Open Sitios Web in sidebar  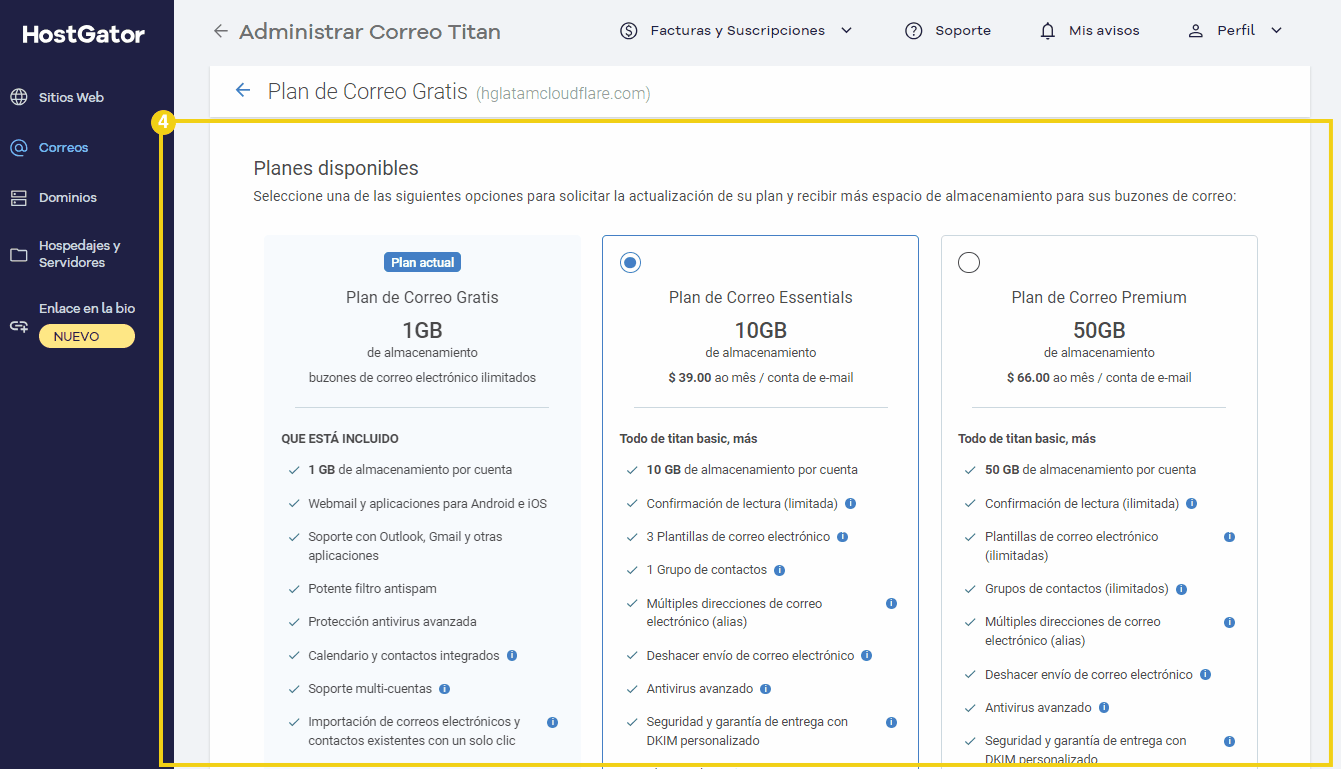click(x=72, y=97)
